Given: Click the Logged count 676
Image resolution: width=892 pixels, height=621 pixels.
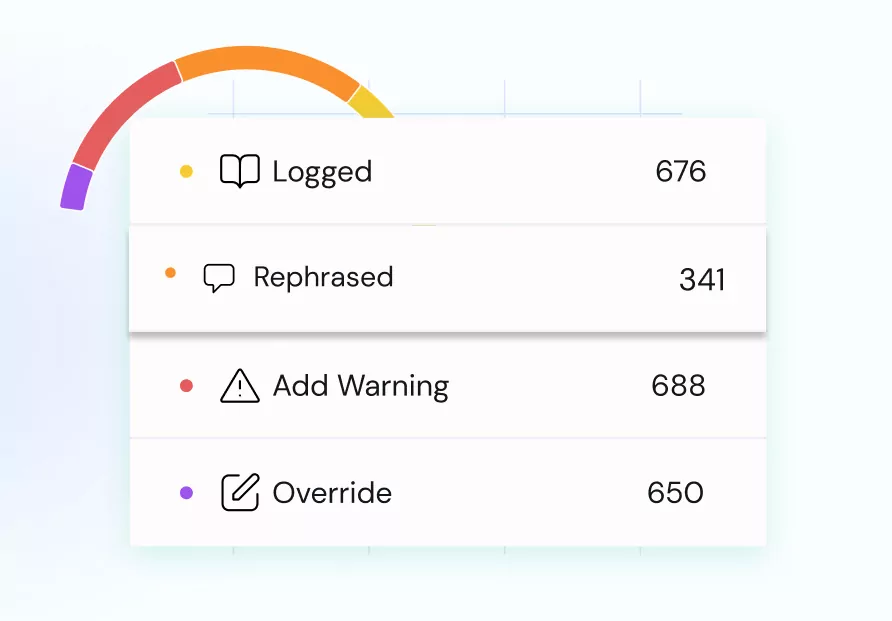Looking at the screenshot, I should coord(680,171).
